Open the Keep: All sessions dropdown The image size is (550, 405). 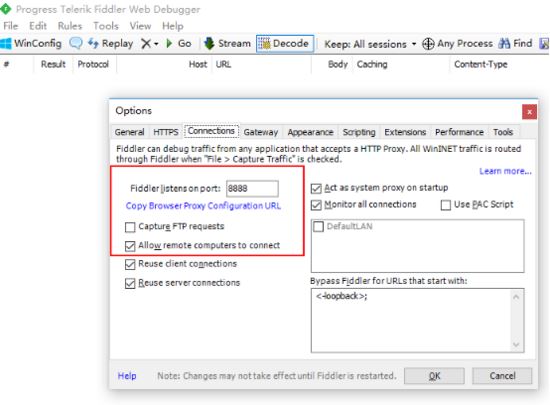370,44
